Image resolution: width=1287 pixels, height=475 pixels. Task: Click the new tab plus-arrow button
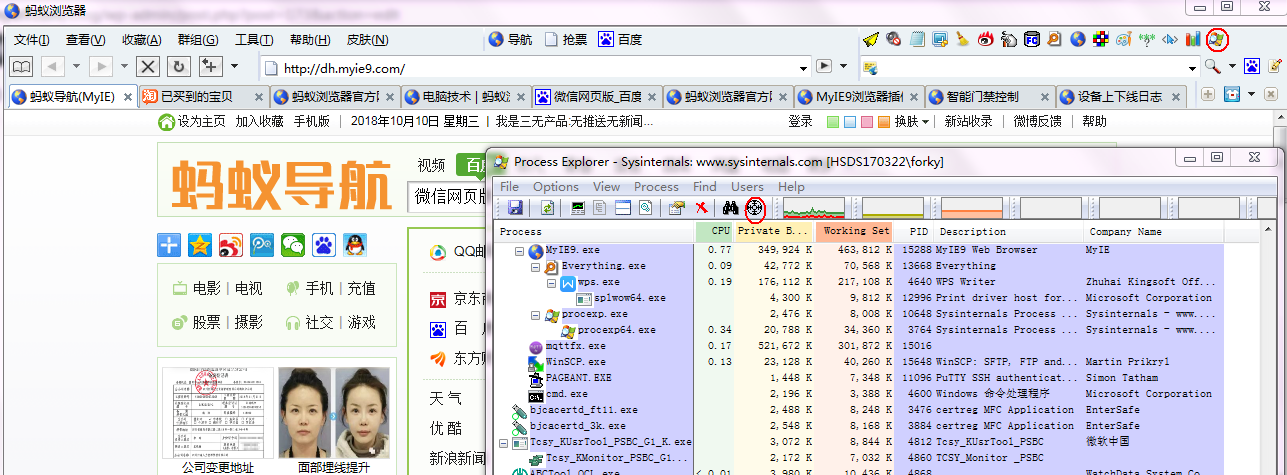pos(210,67)
